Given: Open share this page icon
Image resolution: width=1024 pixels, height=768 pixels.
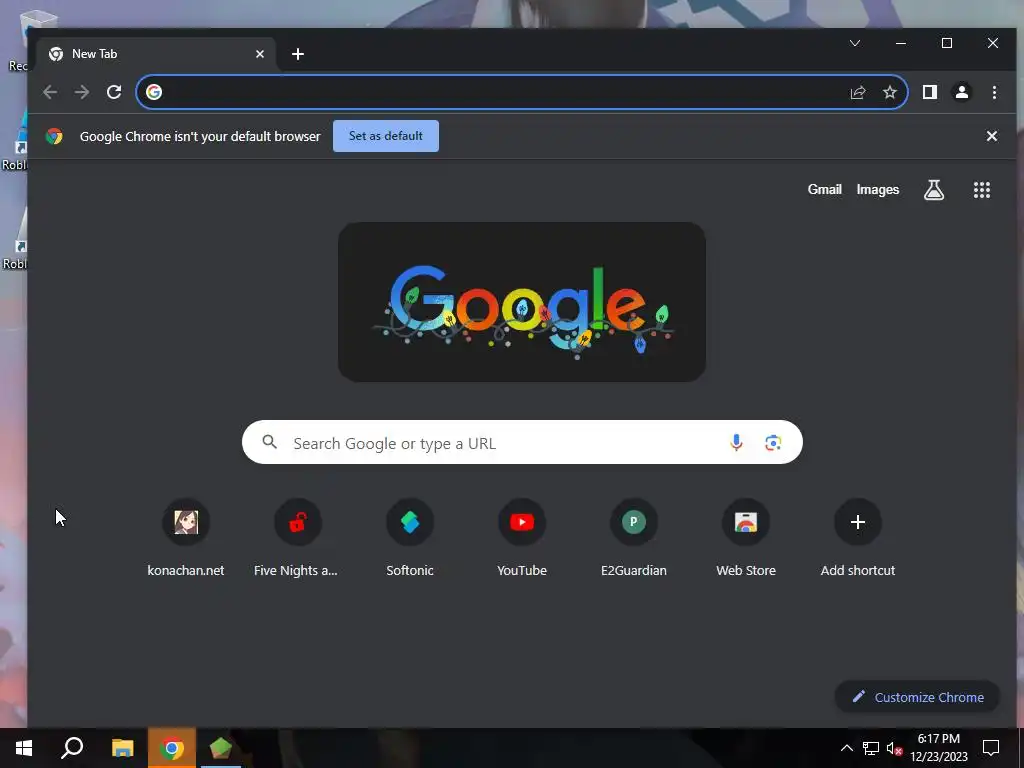Looking at the screenshot, I should [857, 92].
